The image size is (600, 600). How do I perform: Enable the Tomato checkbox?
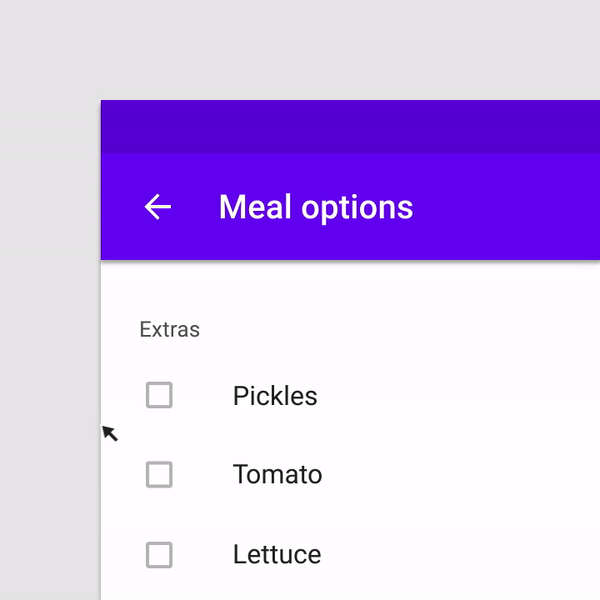click(159, 474)
